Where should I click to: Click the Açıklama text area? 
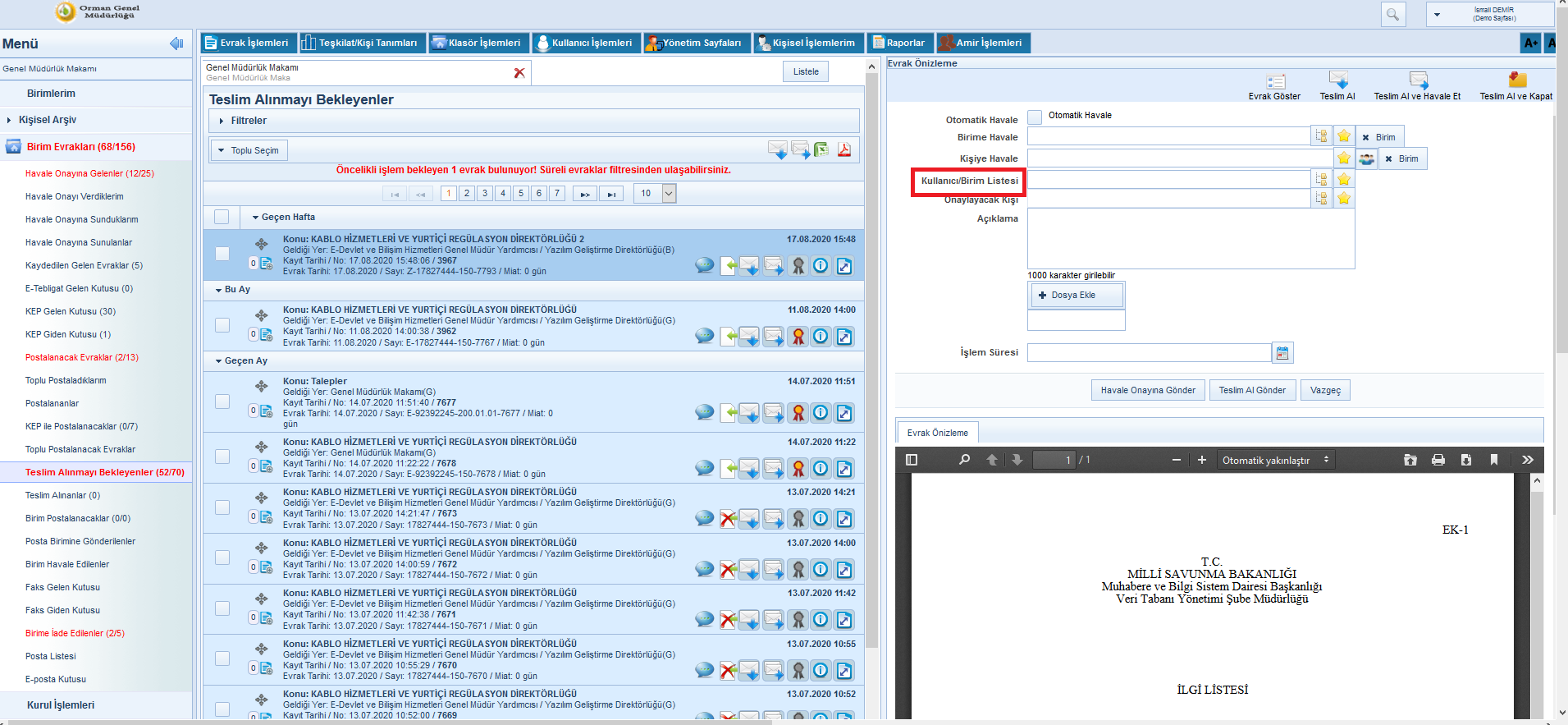pos(1190,239)
